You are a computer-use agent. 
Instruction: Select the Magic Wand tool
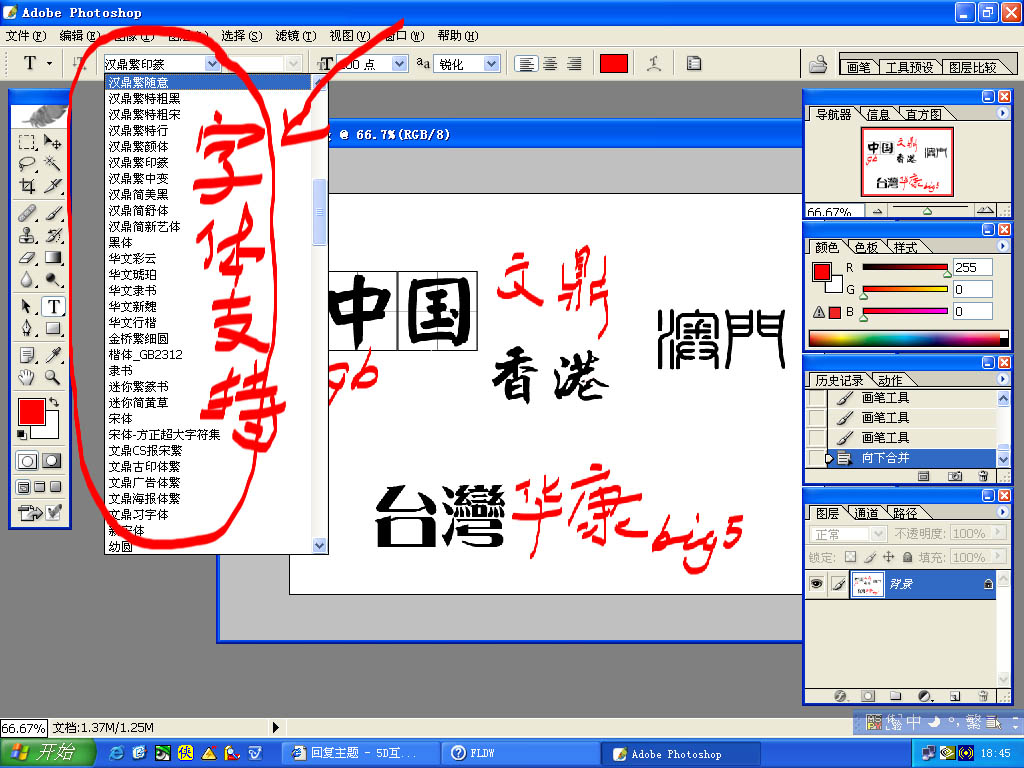point(52,163)
